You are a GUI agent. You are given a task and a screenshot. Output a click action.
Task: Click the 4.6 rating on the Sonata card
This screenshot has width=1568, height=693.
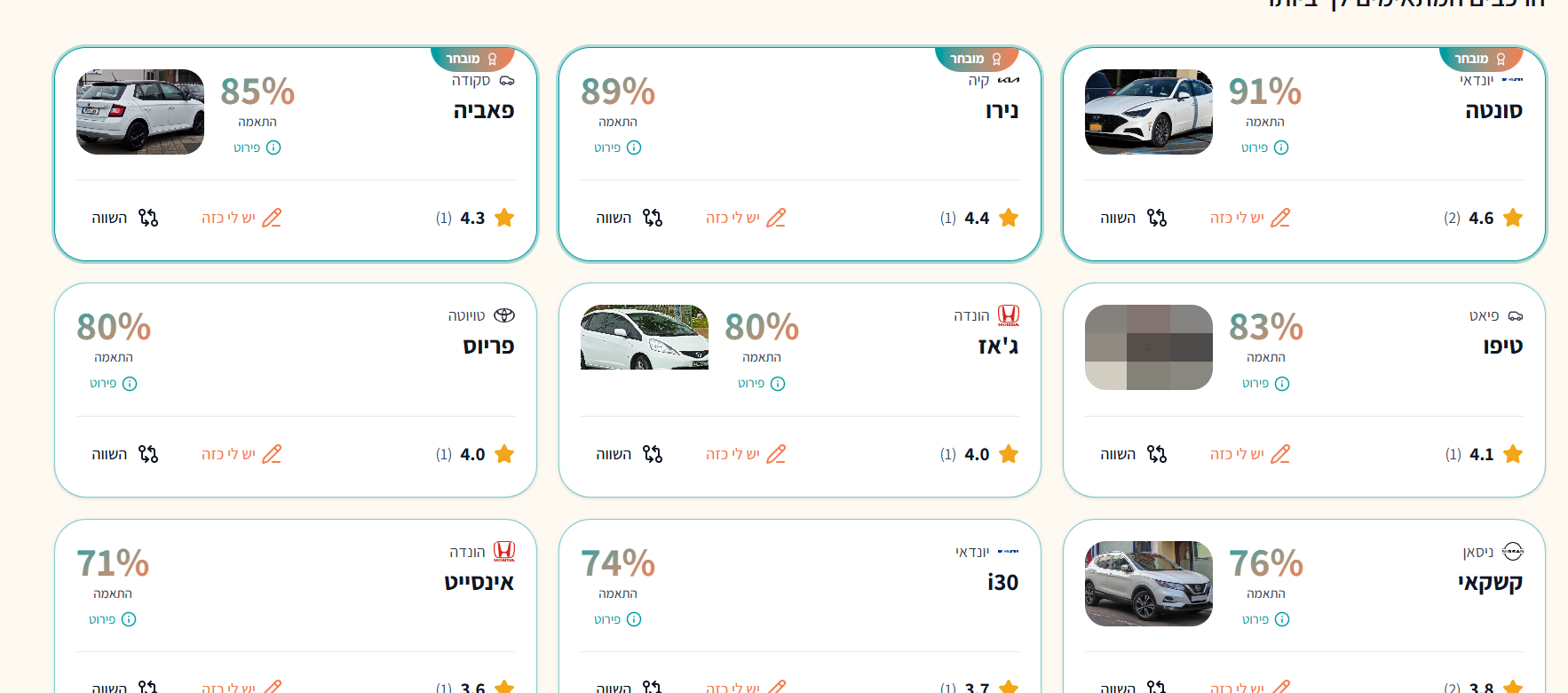pyautogui.click(x=1481, y=218)
